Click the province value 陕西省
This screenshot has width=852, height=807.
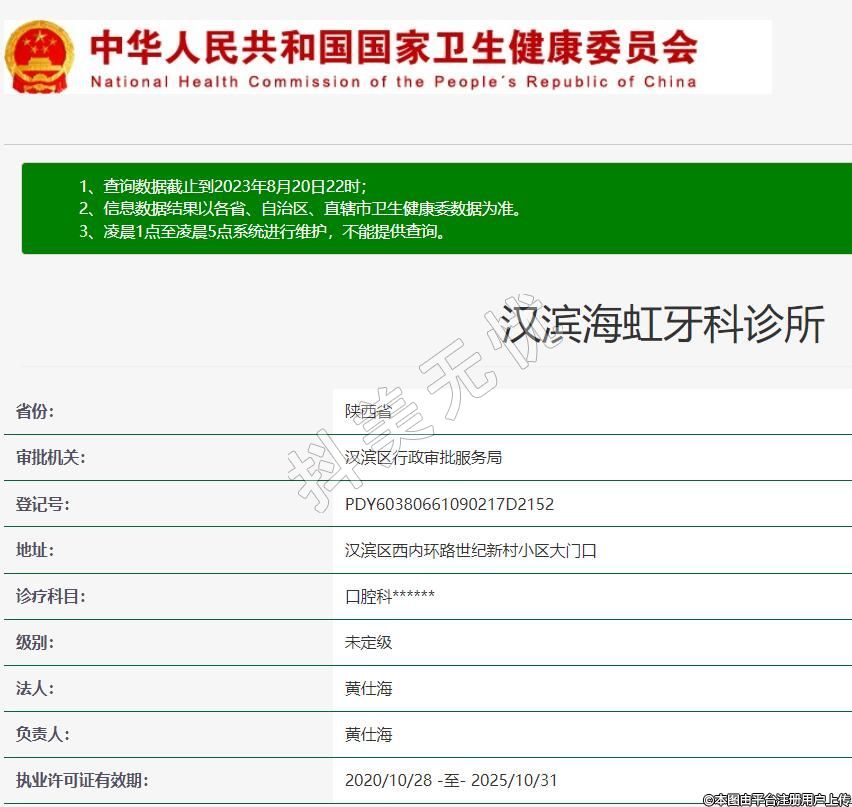click(x=368, y=411)
